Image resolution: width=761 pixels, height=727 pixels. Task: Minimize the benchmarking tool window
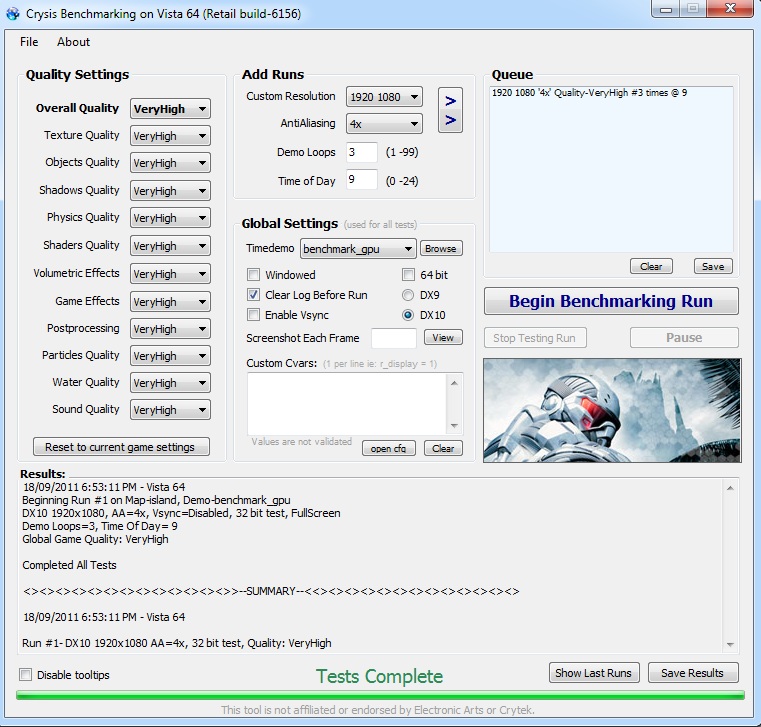[x=666, y=9]
